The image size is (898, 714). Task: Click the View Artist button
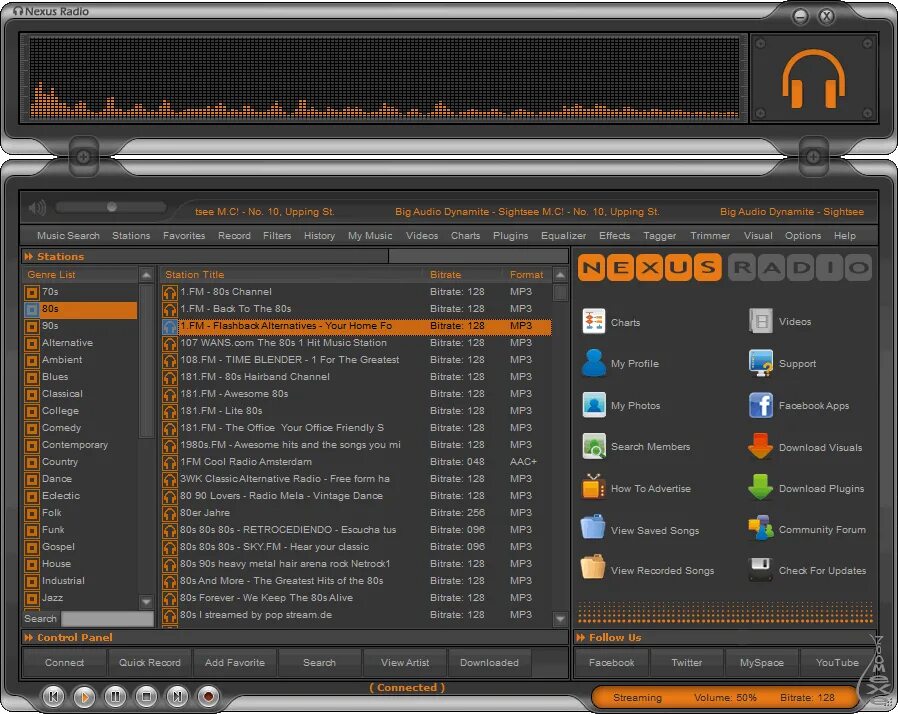[x=405, y=662]
